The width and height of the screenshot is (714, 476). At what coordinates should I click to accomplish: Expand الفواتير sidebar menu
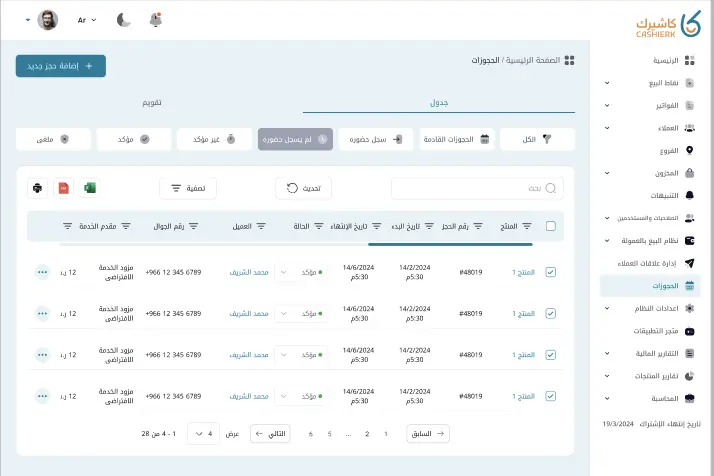(x=607, y=105)
